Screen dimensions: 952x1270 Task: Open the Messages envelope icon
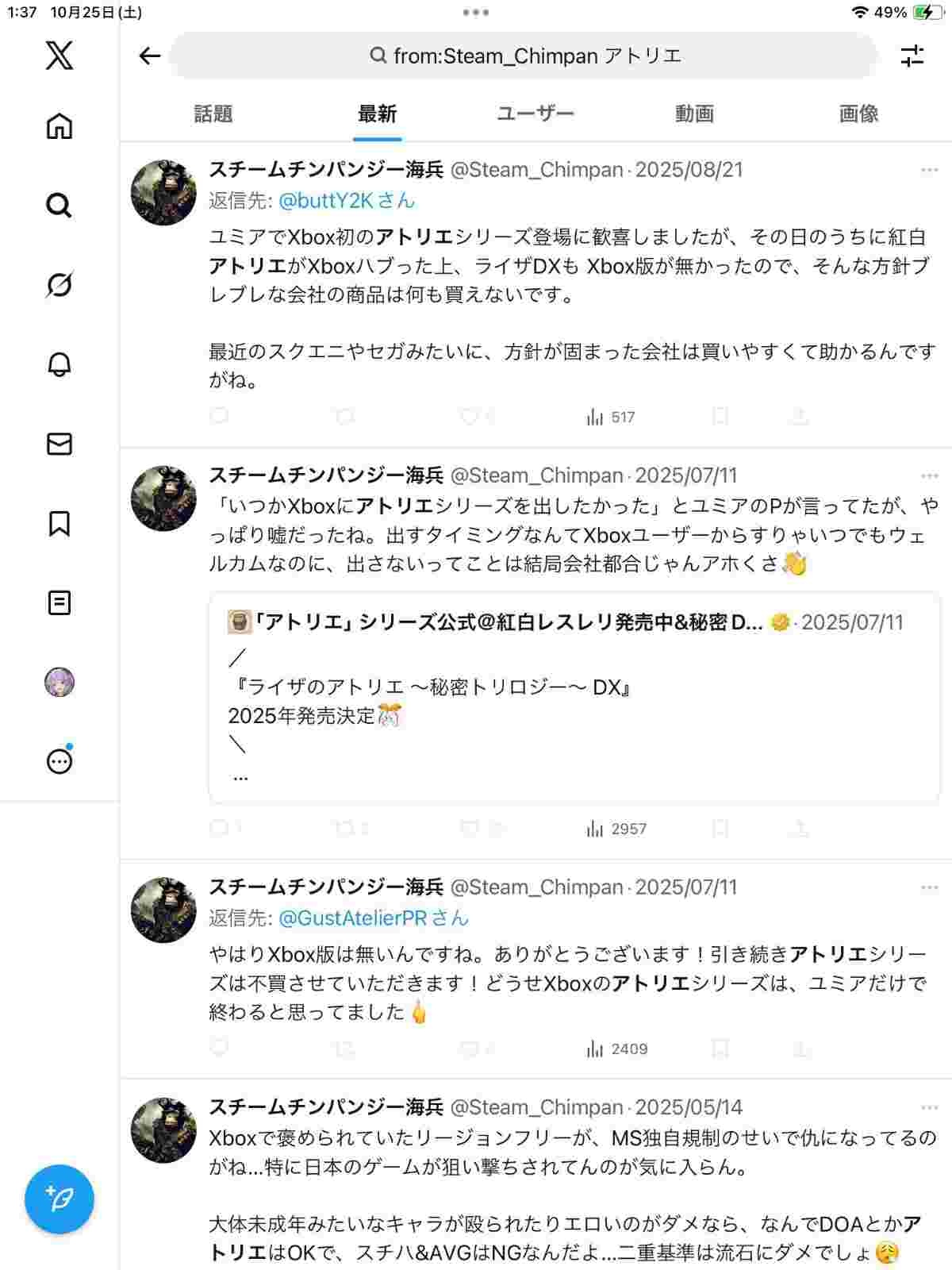click(59, 444)
